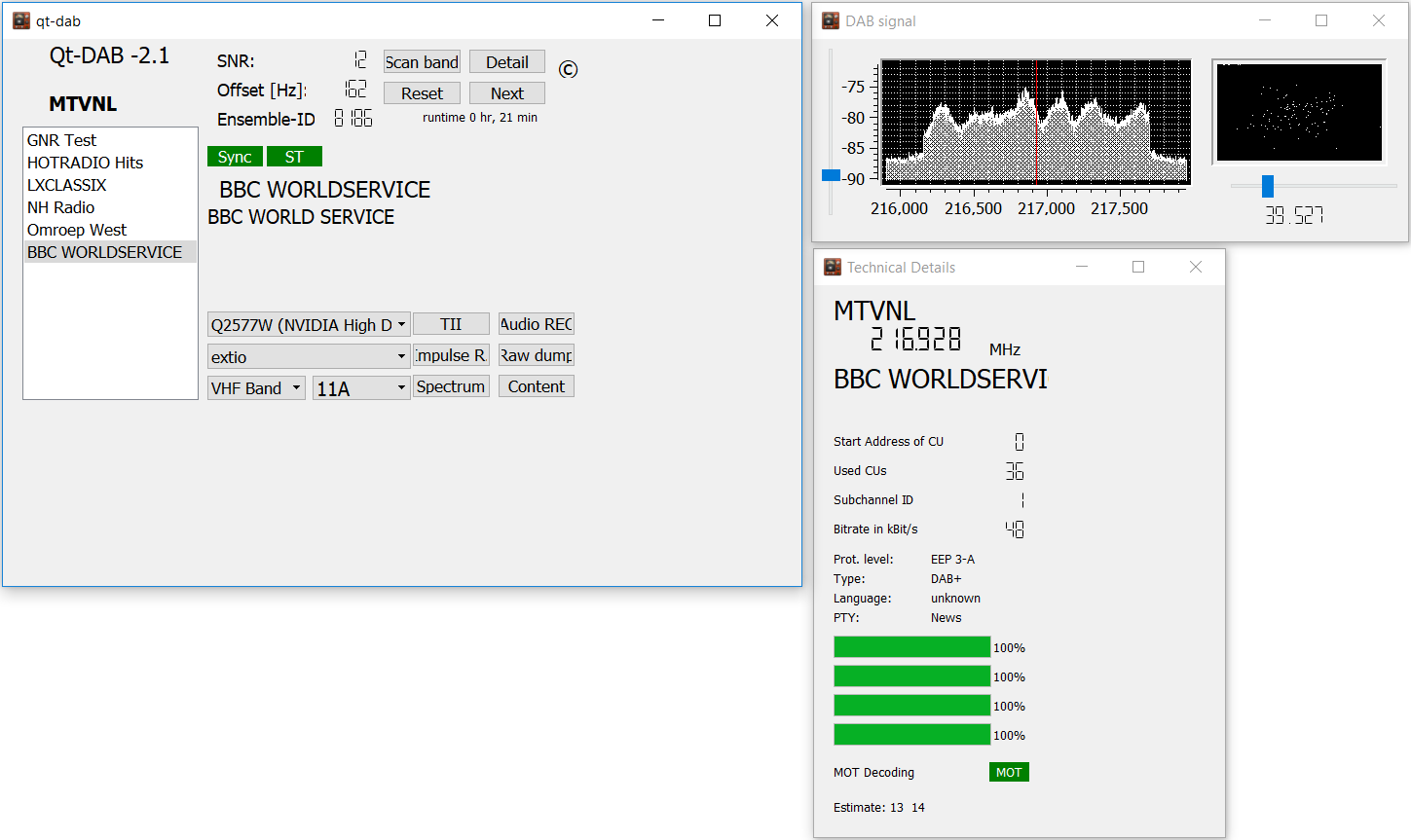Open the audio output device dropdown

click(x=309, y=325)
